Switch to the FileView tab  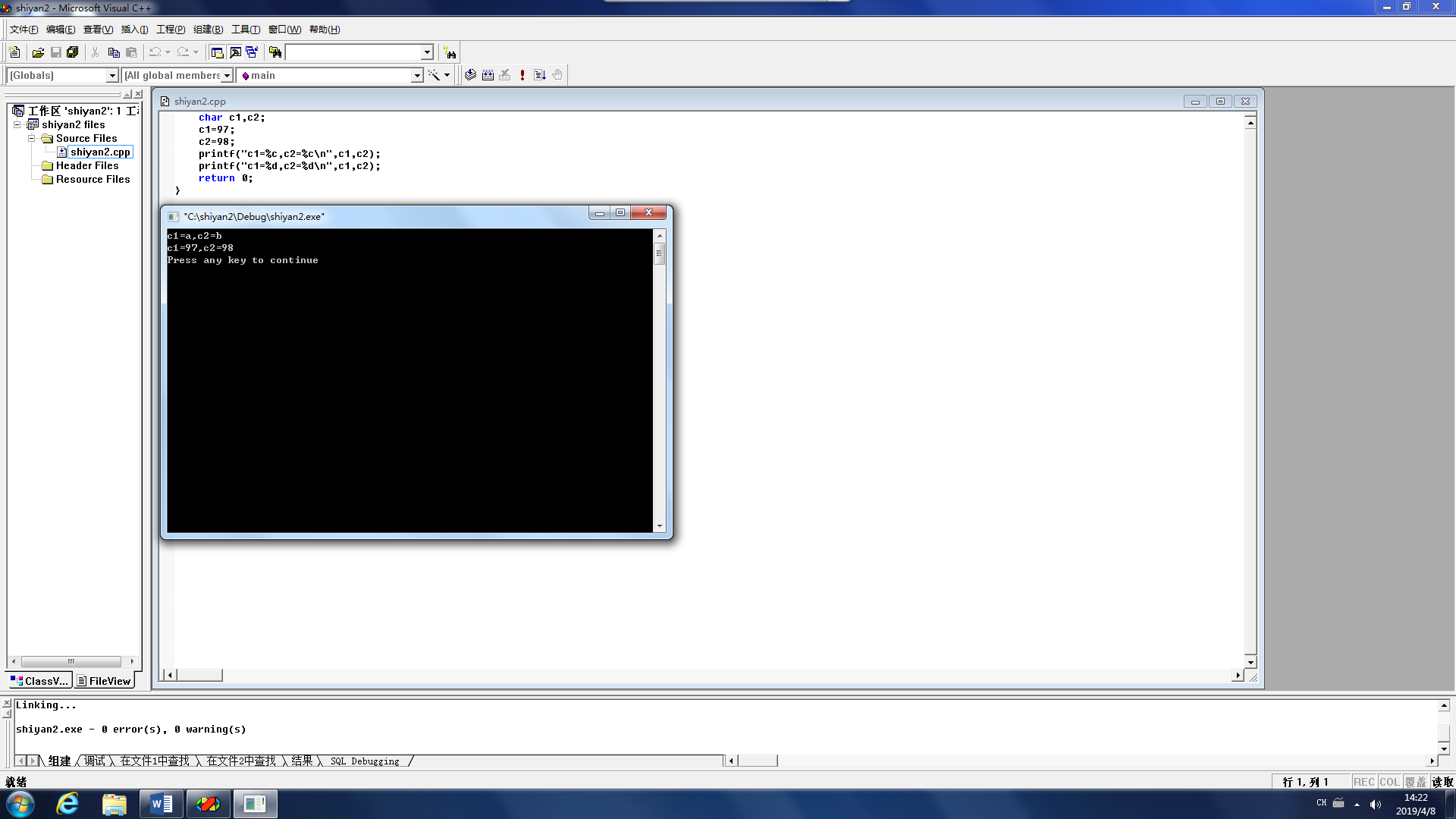[x=104, y=681]
